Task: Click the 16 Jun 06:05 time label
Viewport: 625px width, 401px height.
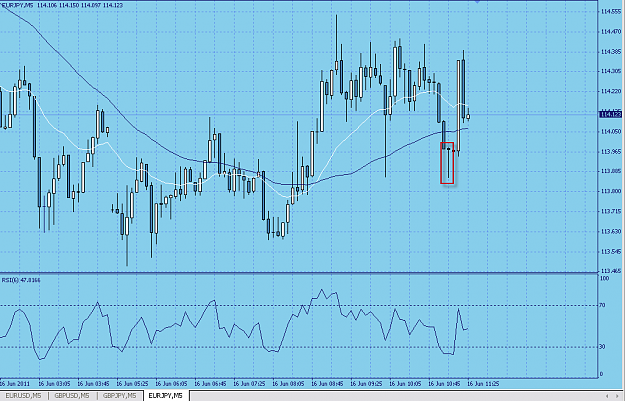Action: coord(171,384)
